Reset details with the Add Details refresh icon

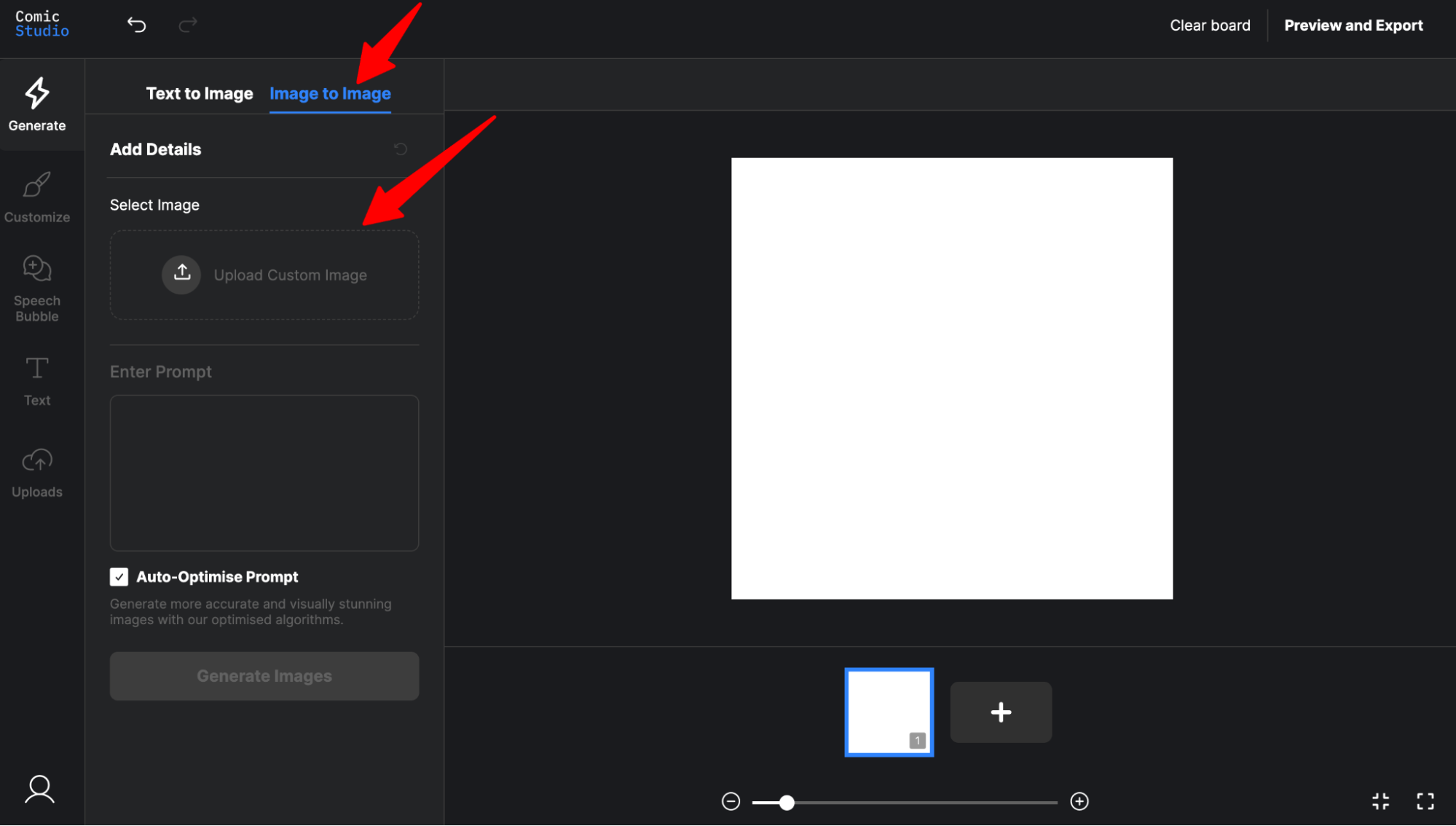coord(401,149)
